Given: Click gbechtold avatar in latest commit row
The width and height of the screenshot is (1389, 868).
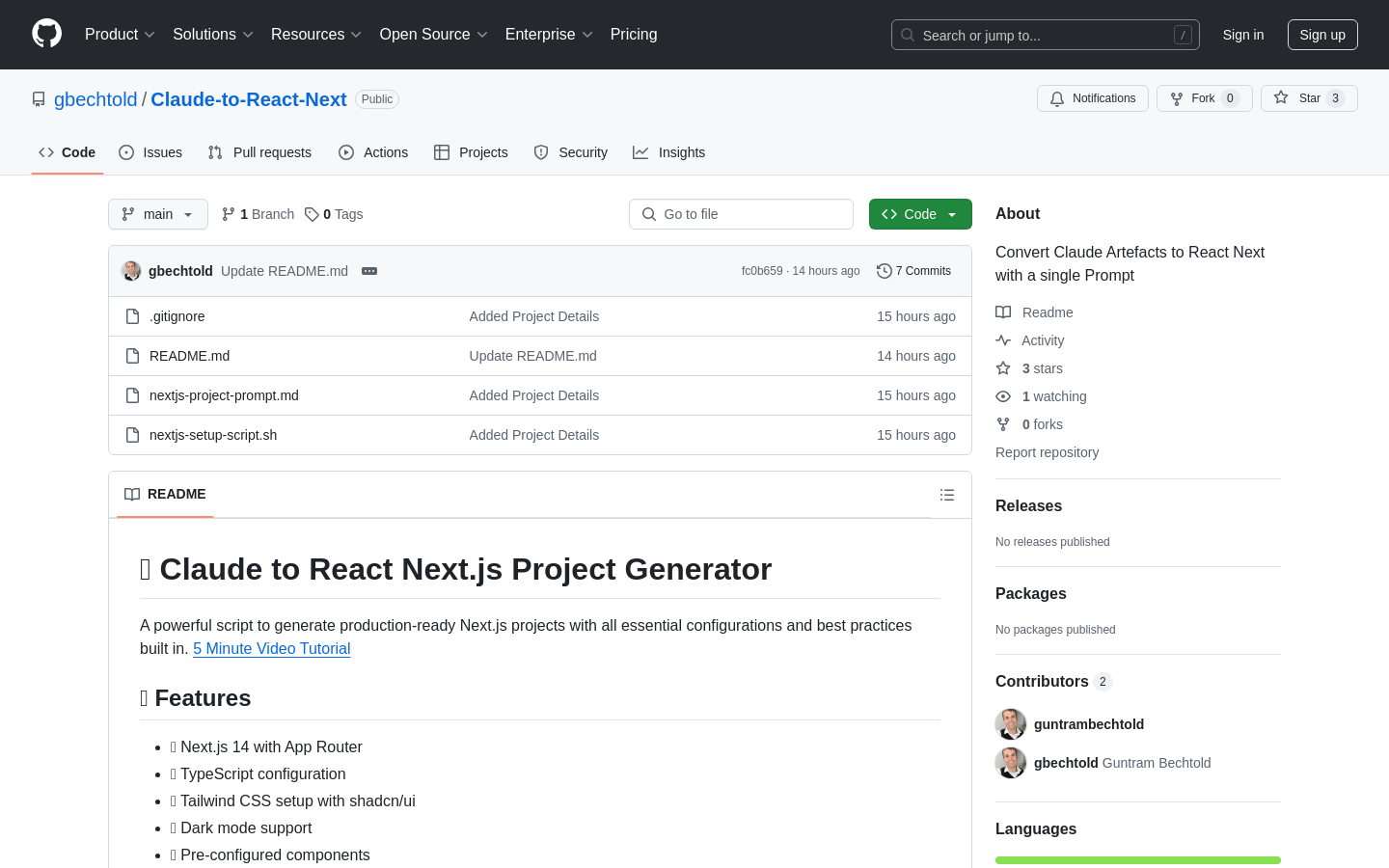Looking at the screenshot, I should pos(131,271).
